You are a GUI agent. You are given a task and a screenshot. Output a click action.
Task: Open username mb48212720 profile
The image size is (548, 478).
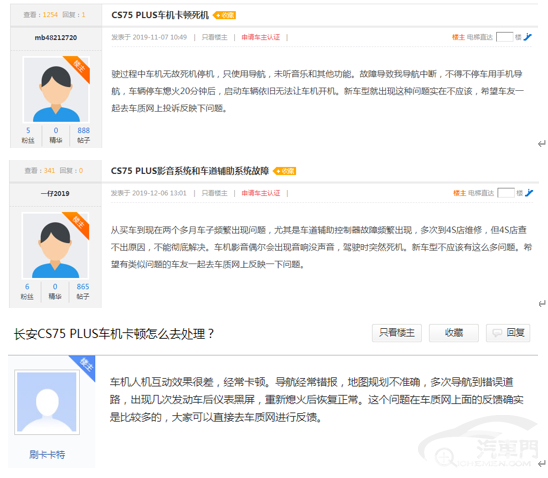pyautogui.click(x=56, y=37)
